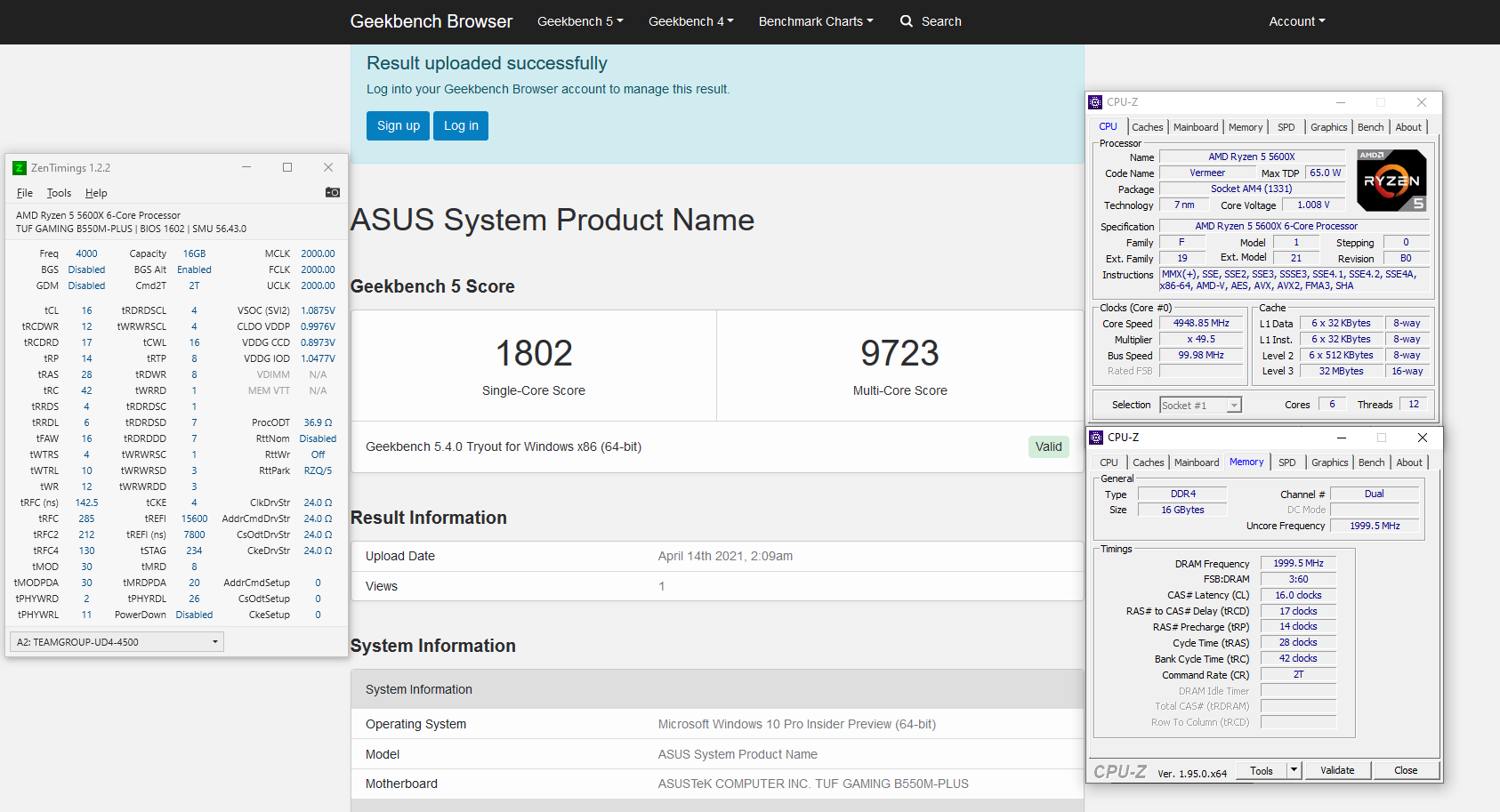Expand the Geekbench 5 dropdown menu
This screenshot has height=812, width=1500.
(x=580, y=21)
